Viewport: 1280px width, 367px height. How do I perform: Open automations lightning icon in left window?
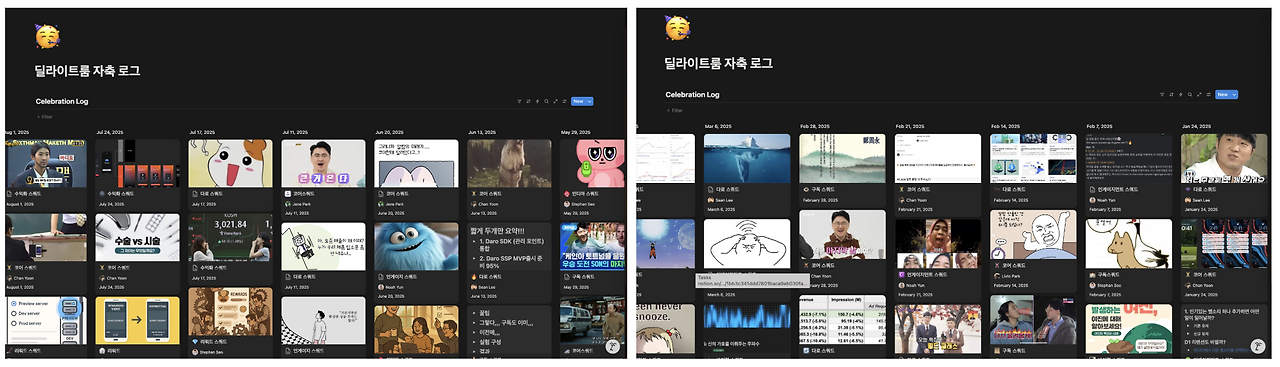coord(537,101)
